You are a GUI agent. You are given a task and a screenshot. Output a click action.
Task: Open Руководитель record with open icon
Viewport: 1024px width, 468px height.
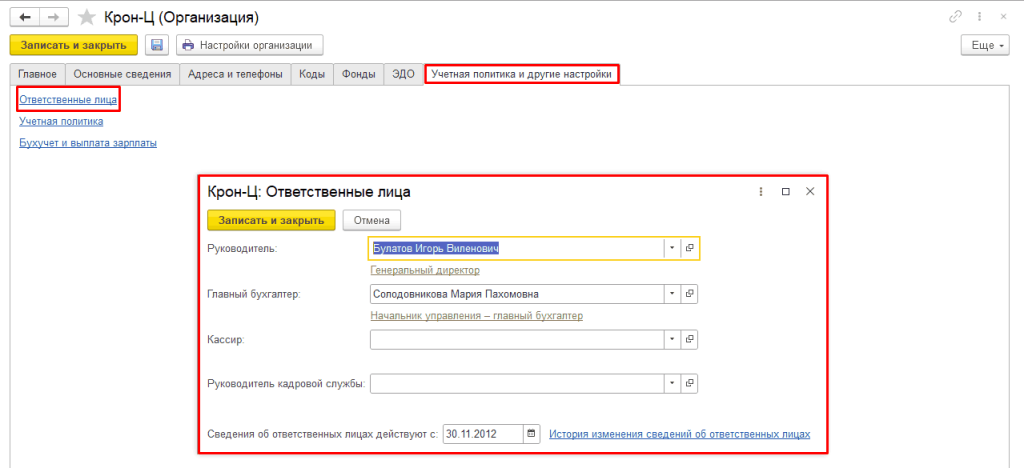(689, 248)
